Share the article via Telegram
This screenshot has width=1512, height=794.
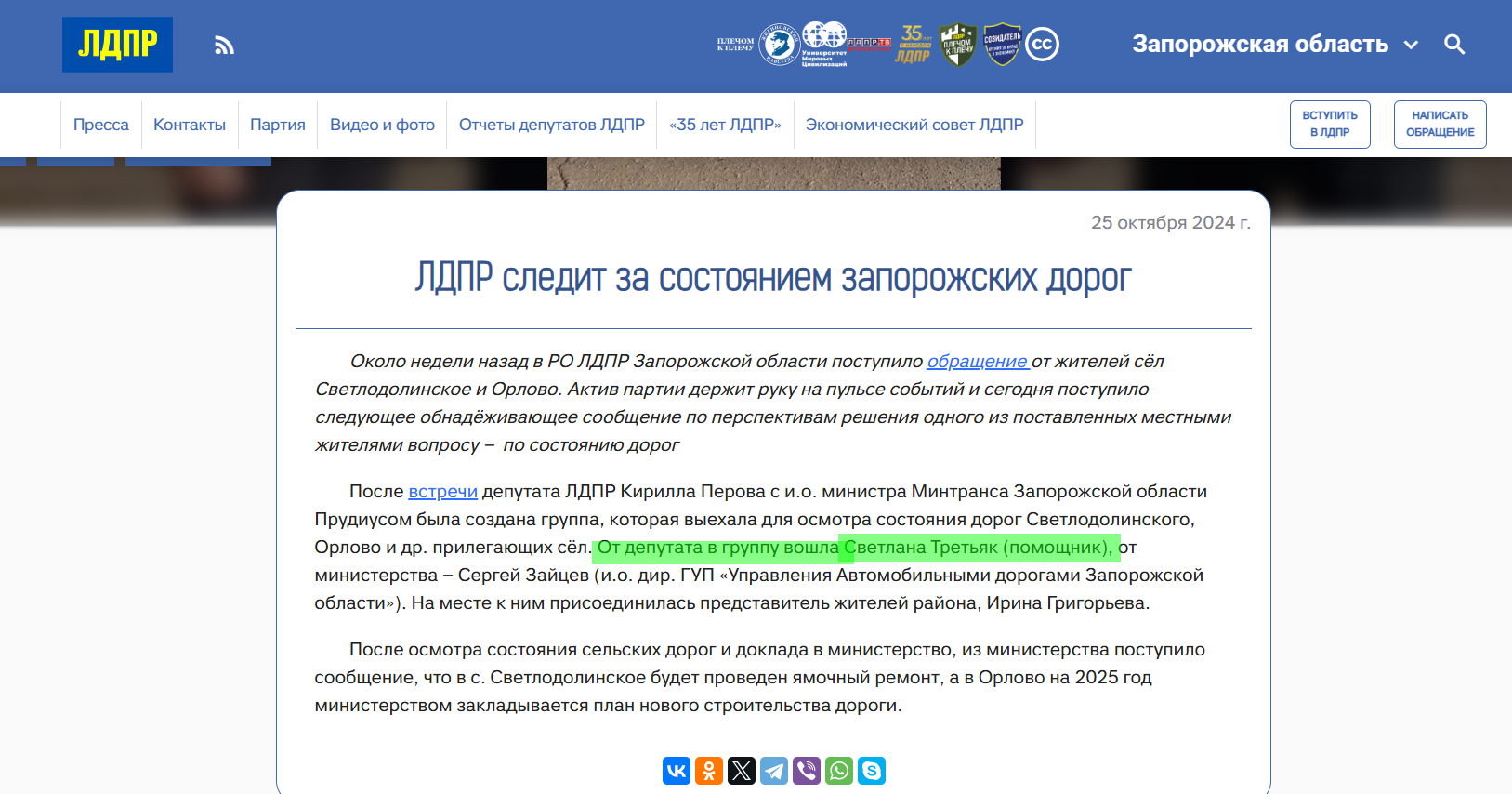[x=774, y=771]
